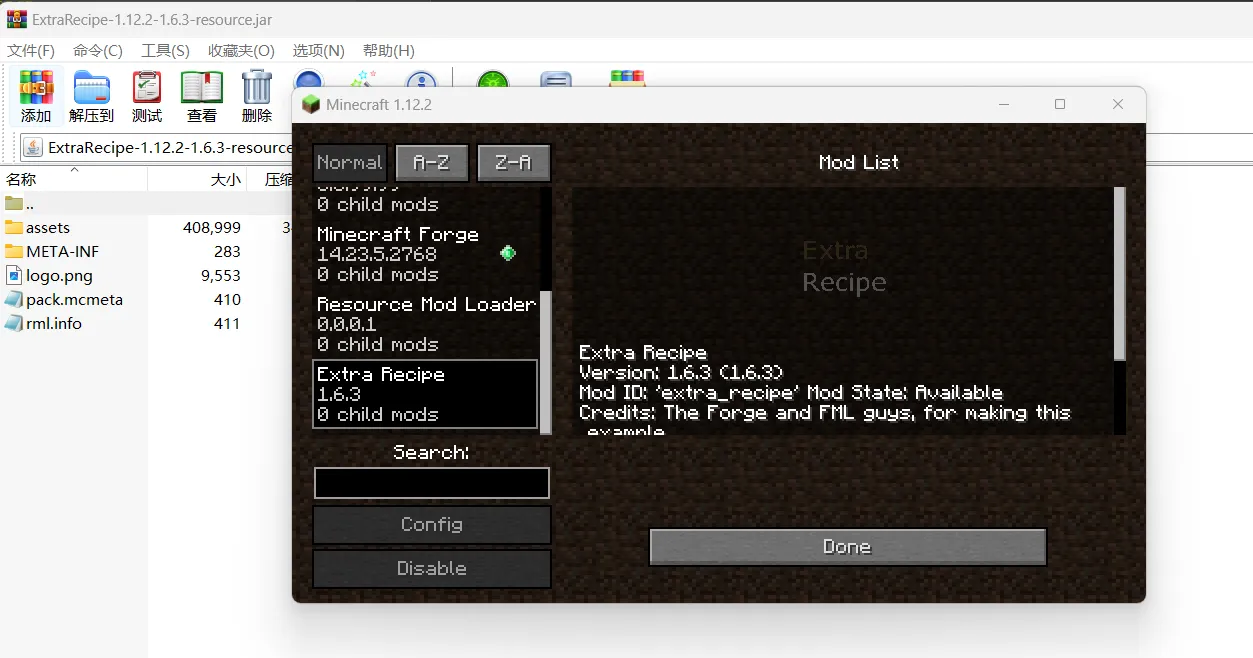Click the Test (测试) toolbar icon
Viewport: 1253px width, 658px height.
pos(147,87)
